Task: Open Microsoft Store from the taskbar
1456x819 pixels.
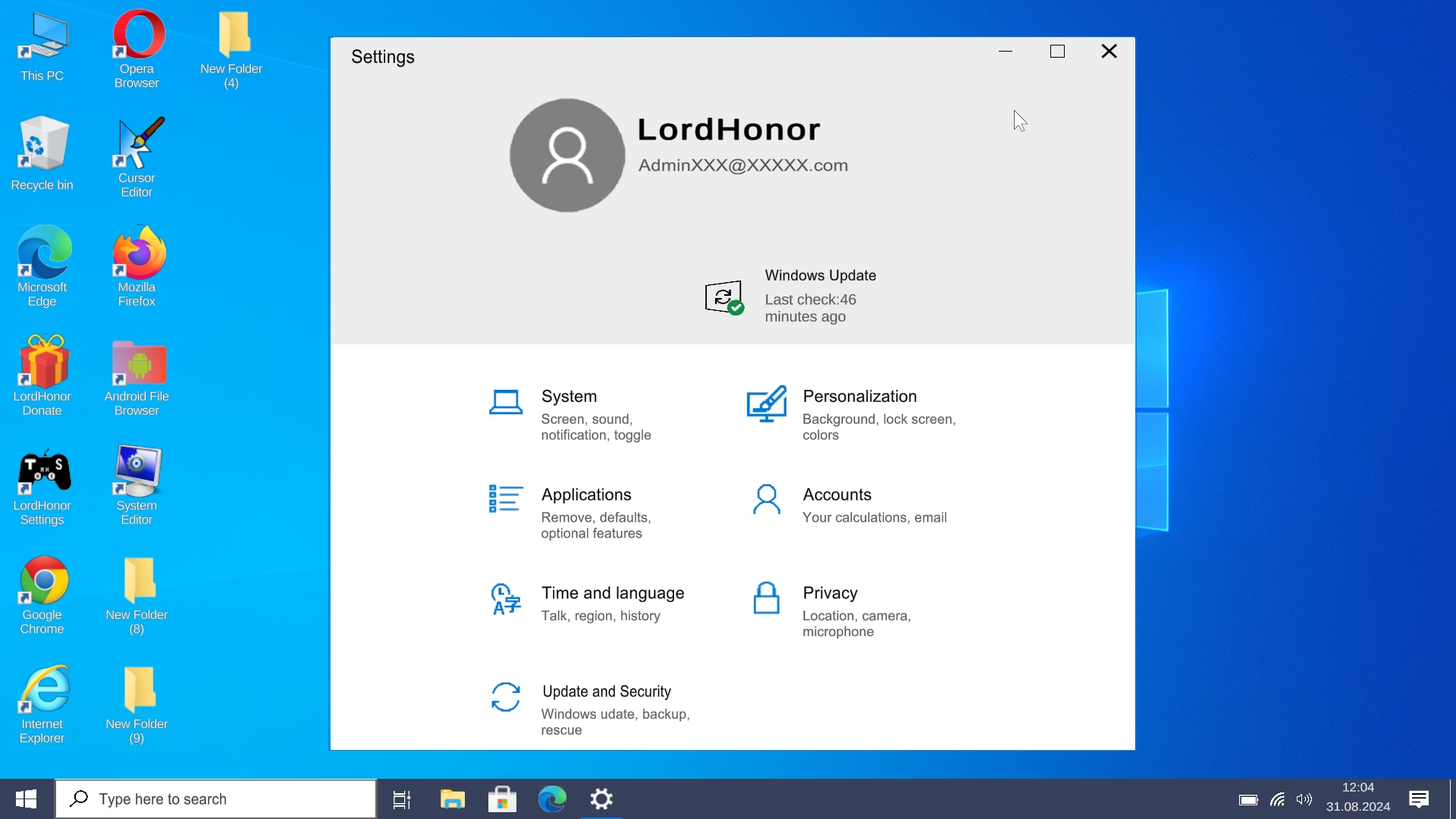Action: pyautogui.click(x=502, y=799)
